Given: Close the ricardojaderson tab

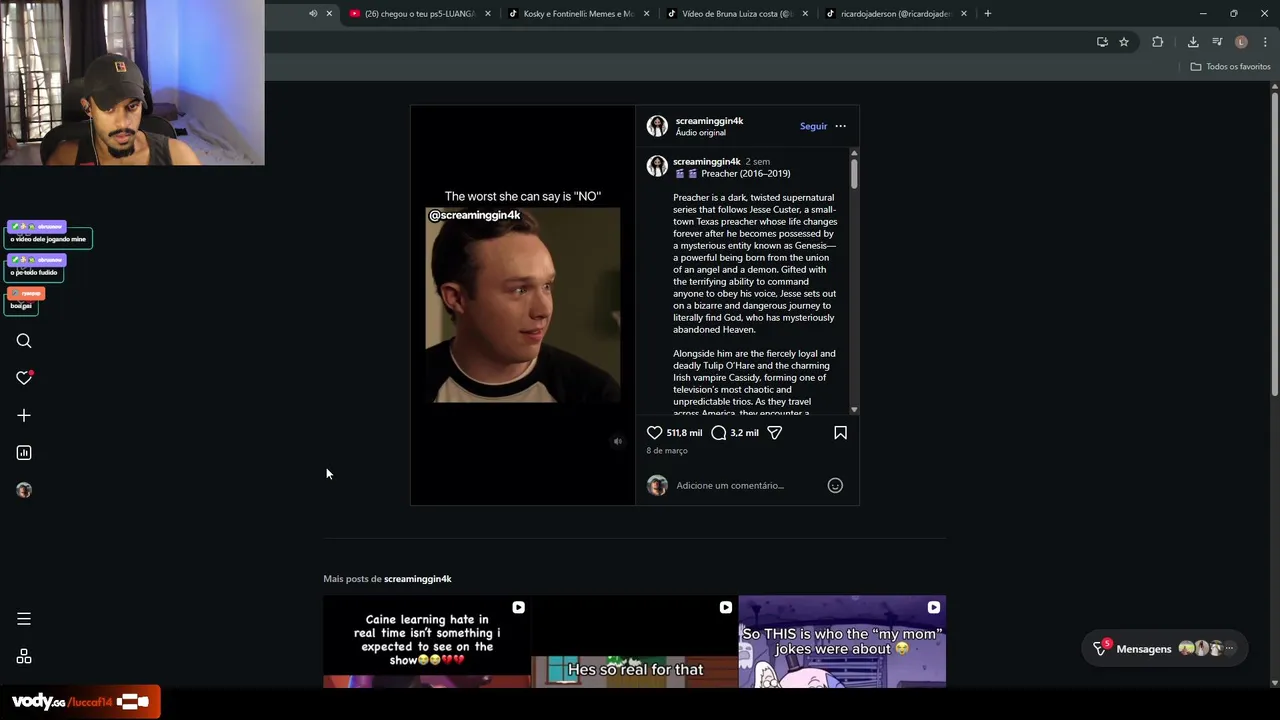Looking at the screenshot, I should [x=964, y=14].
